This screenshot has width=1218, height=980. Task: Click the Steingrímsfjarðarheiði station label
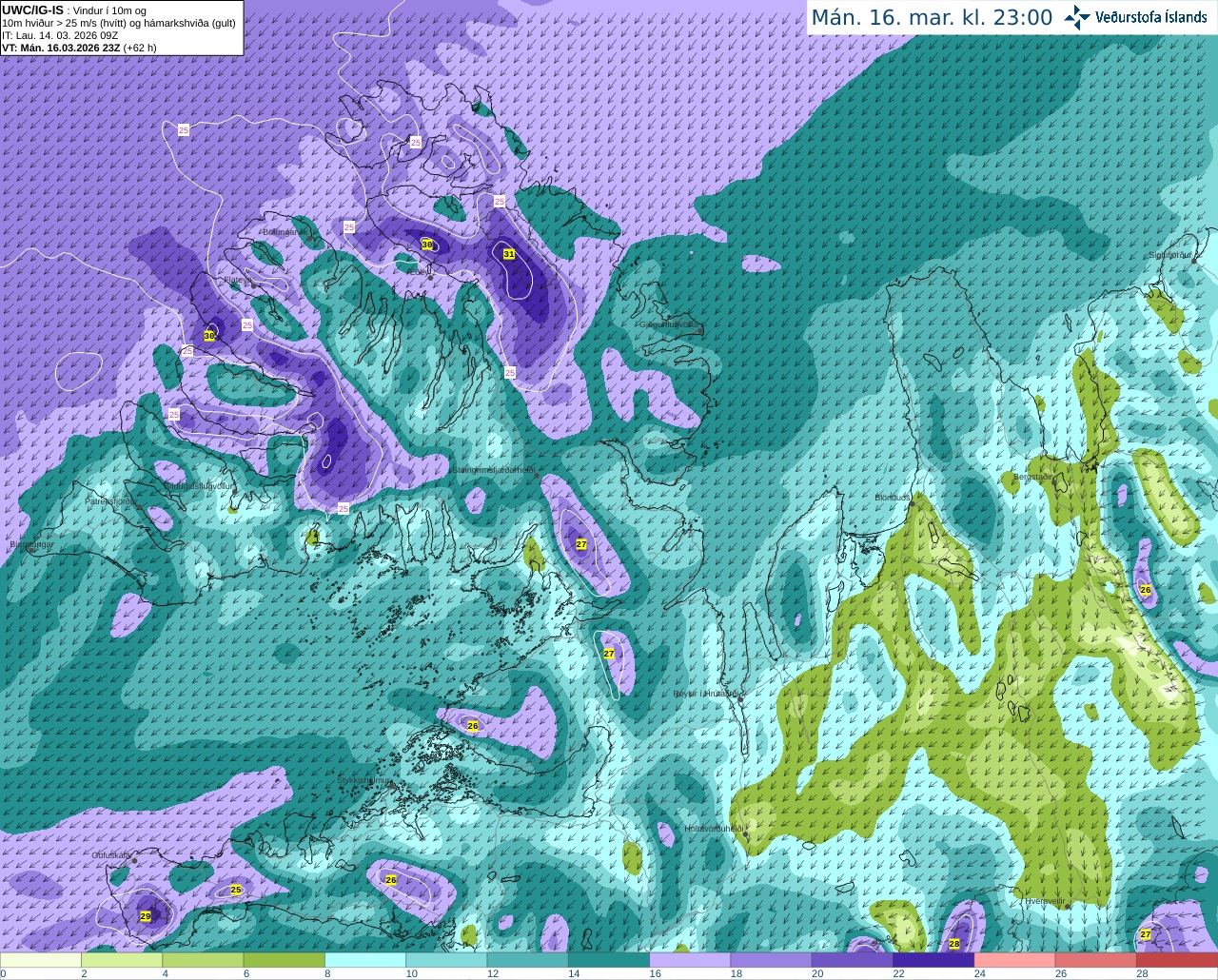pos(493,469)
